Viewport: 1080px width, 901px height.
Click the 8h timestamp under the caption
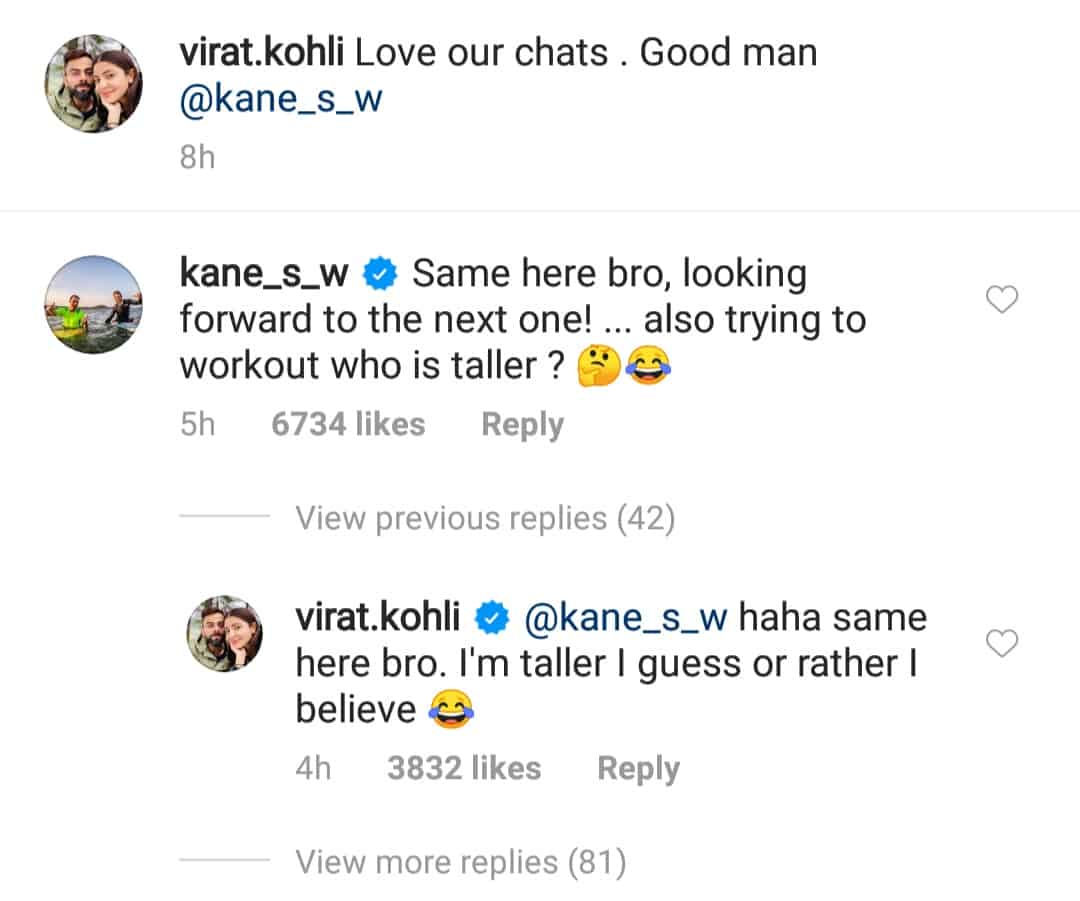[197, 157]
